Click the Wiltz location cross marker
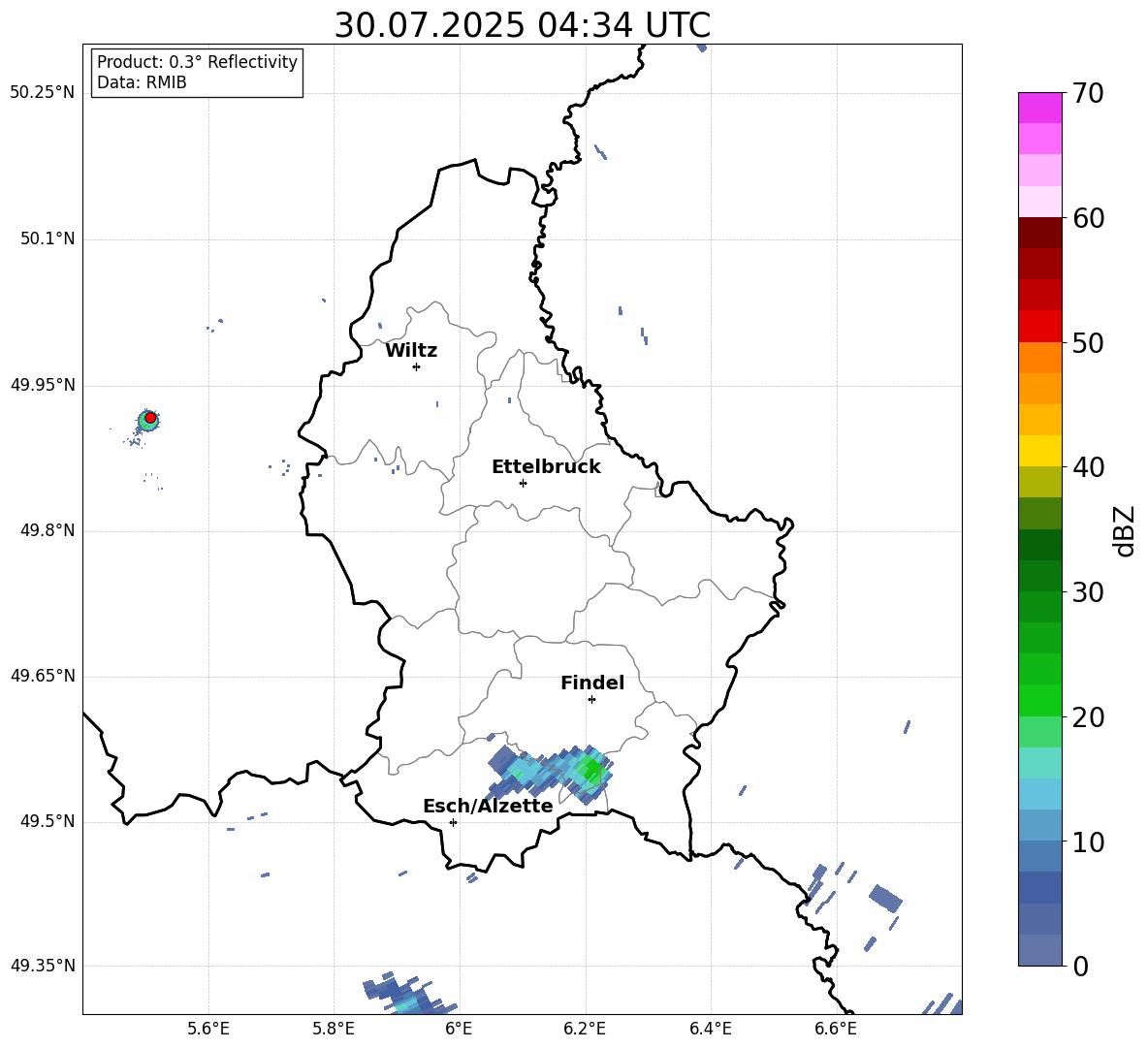The width and height of the screenshot is (1148, 1048). (x=417, y=366)
